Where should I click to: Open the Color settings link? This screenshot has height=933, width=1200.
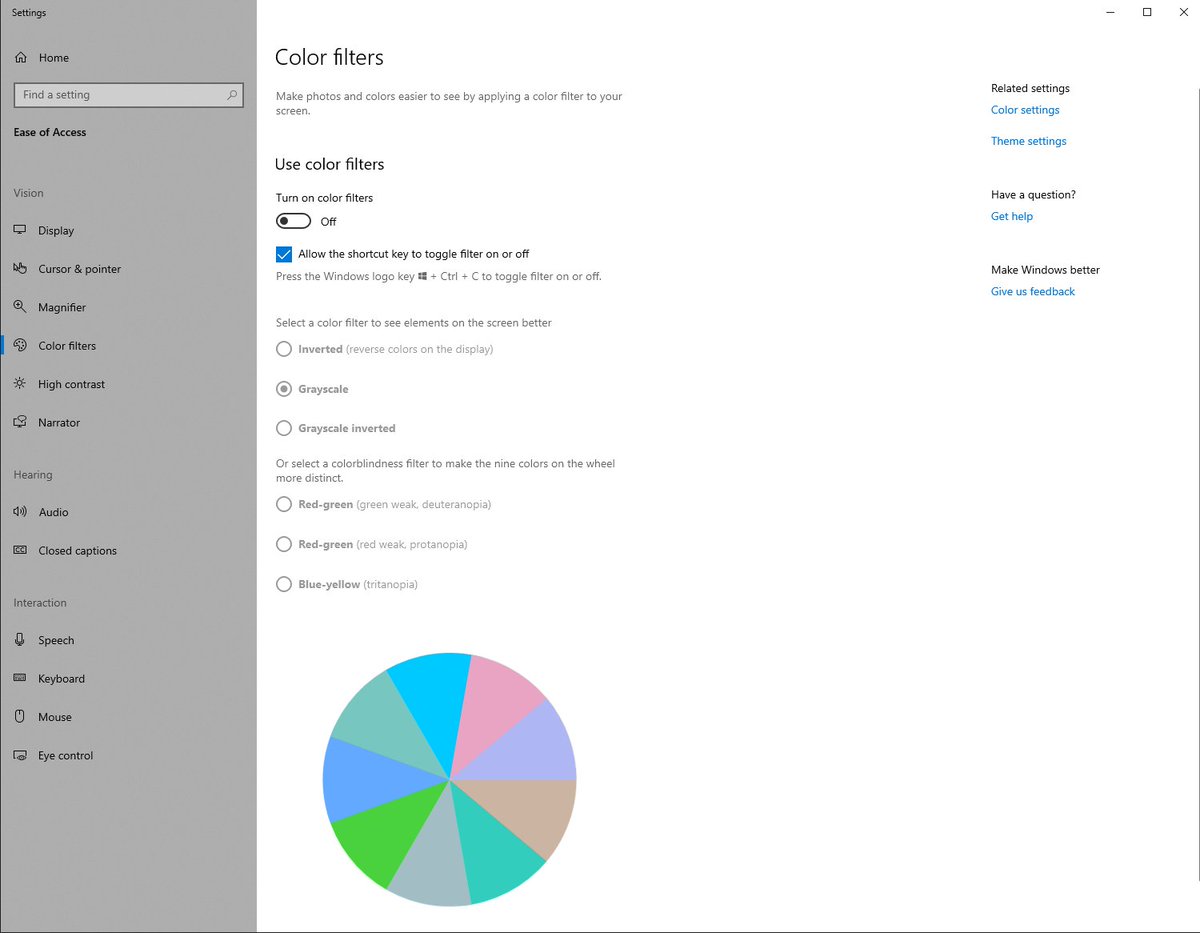pos(1025,110)
